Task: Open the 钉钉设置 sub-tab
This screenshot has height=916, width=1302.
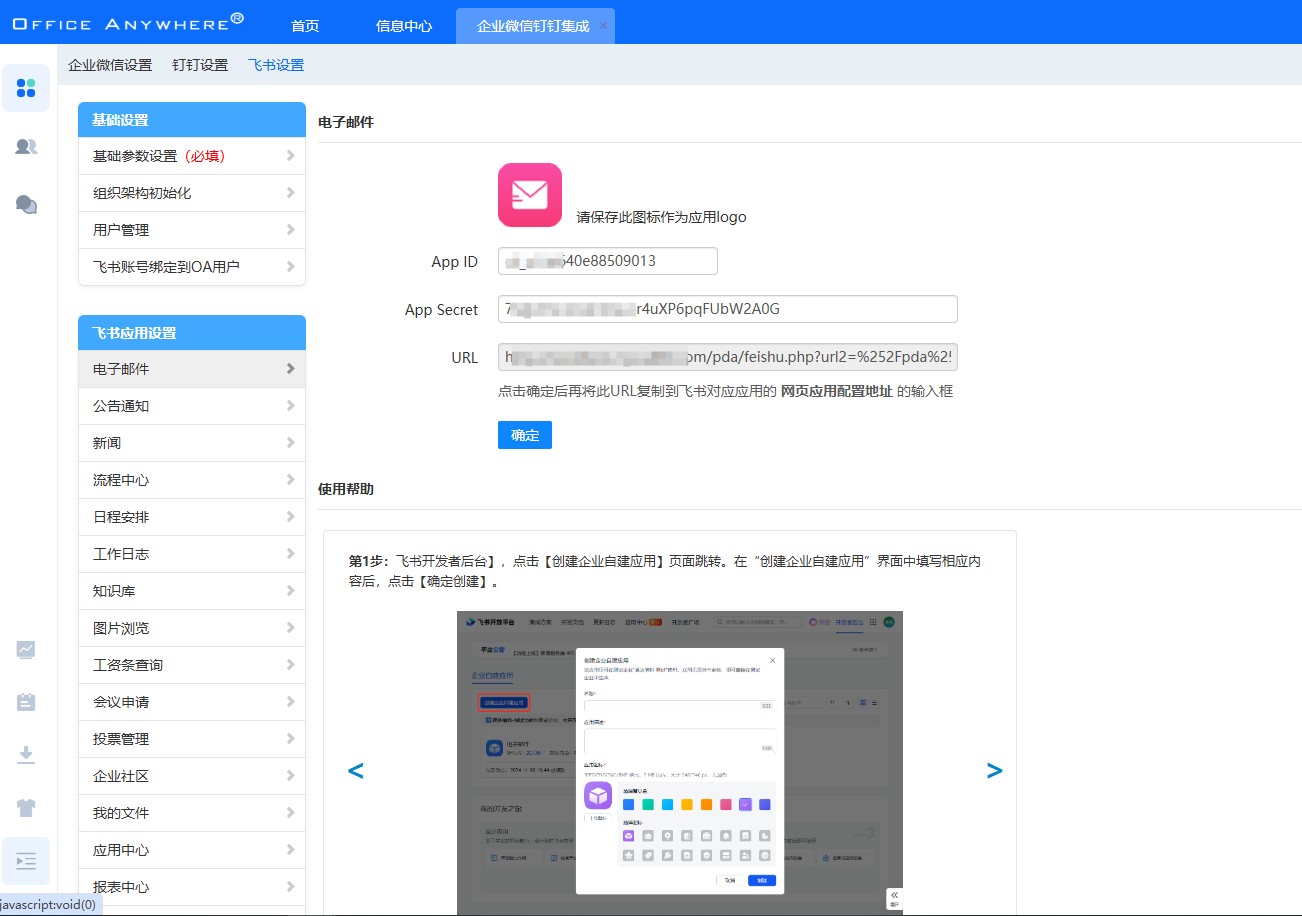Action: [200, 65]
